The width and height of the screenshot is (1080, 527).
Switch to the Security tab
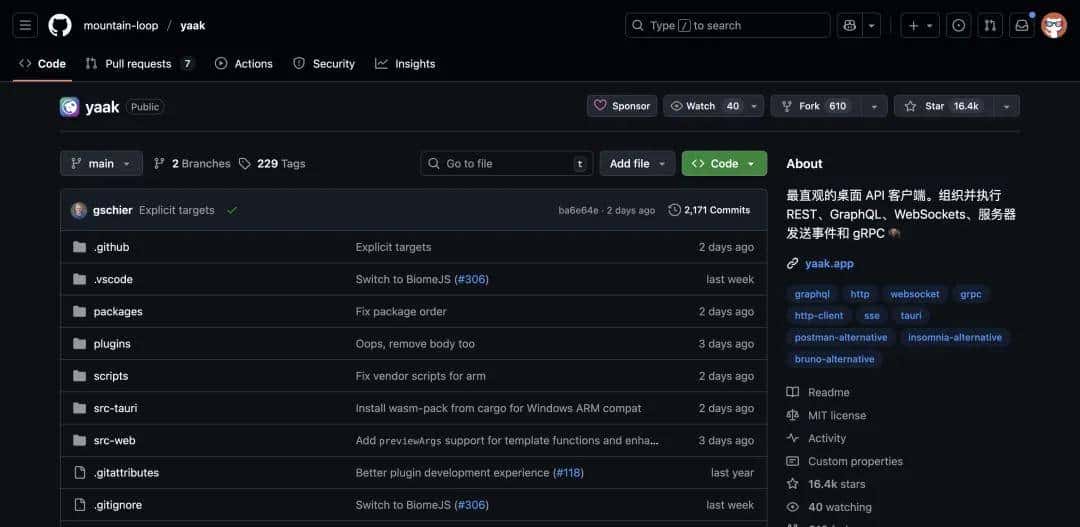click(324, 63)
